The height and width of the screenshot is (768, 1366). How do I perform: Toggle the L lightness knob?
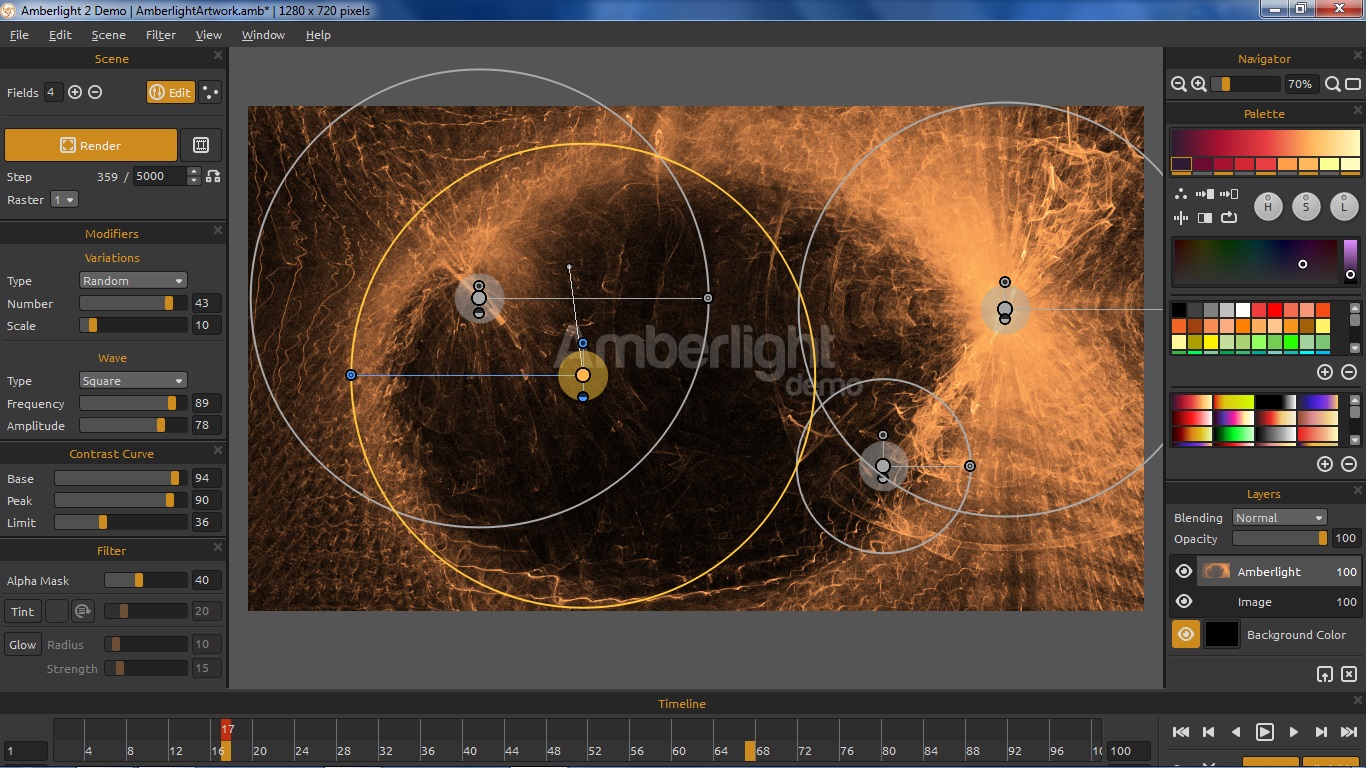tap(1344, 207)
